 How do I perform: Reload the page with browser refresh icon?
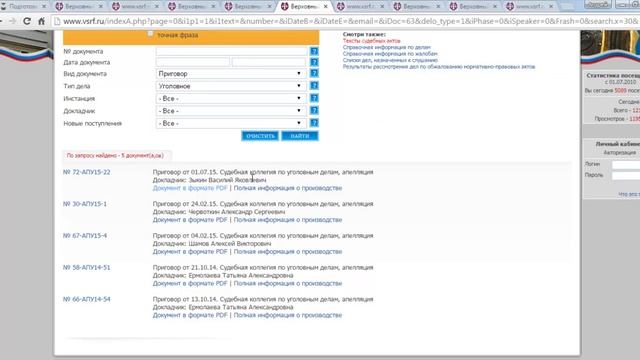27,21
